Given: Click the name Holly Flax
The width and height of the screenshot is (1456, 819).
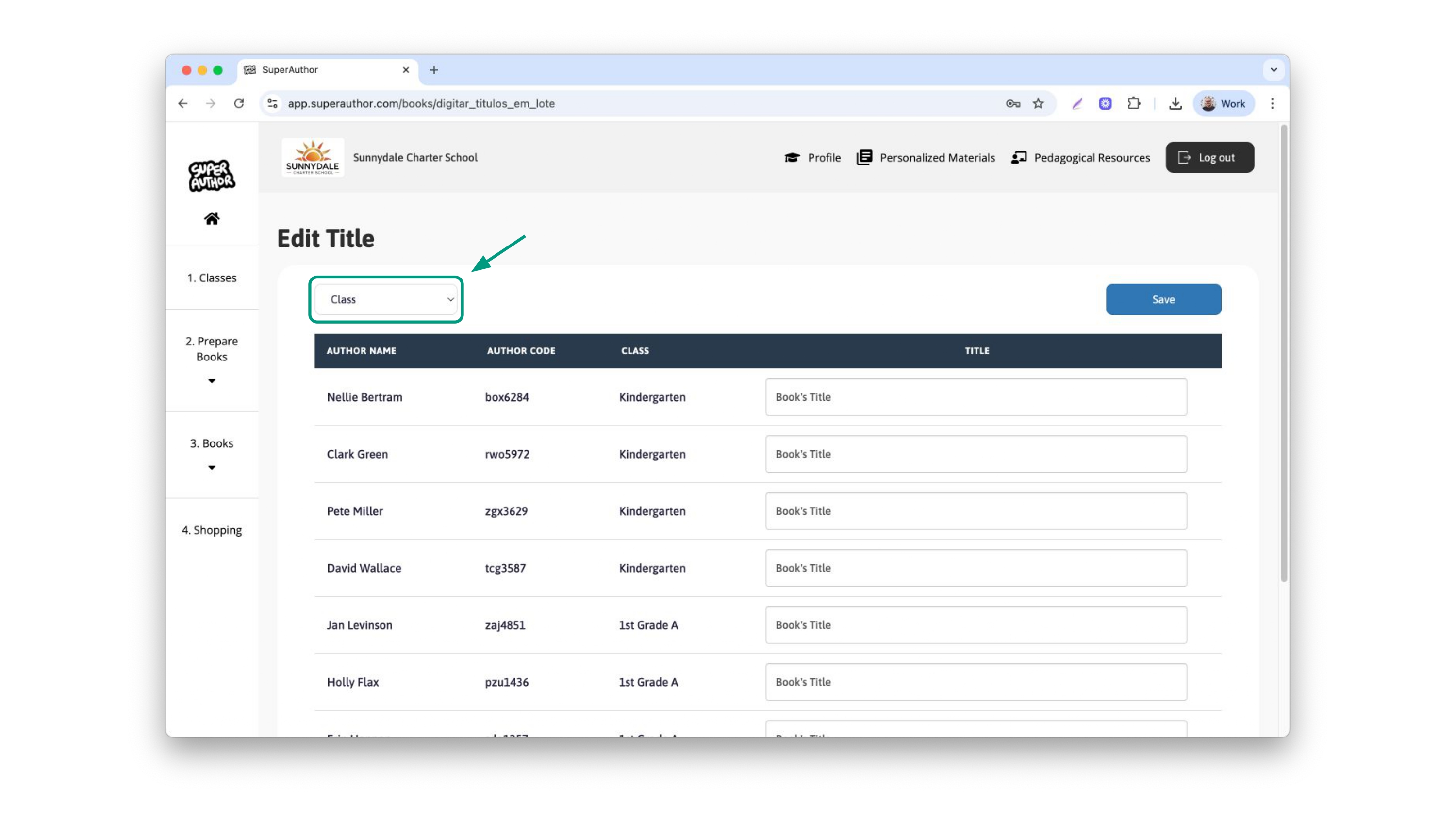Looking at the screenshot, I should (x=353, y=682).
